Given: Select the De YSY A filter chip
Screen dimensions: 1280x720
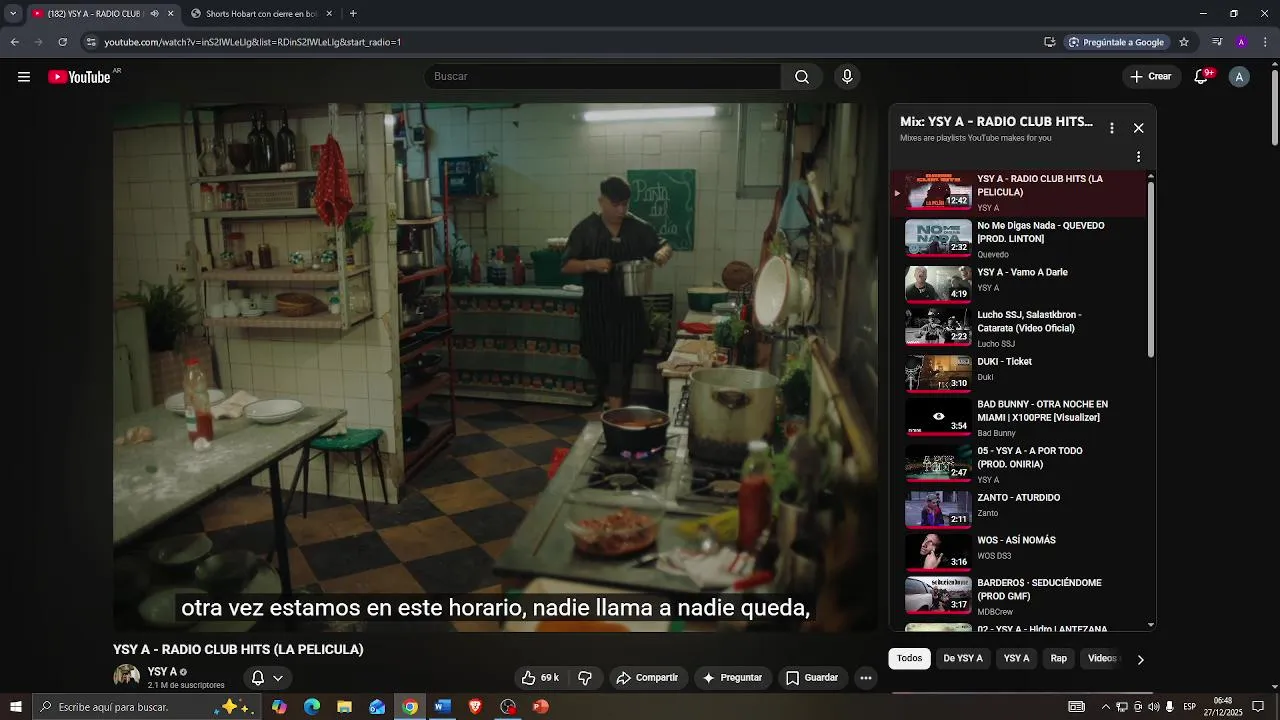Looking at the screenshot, I should (x=963, y=659).
